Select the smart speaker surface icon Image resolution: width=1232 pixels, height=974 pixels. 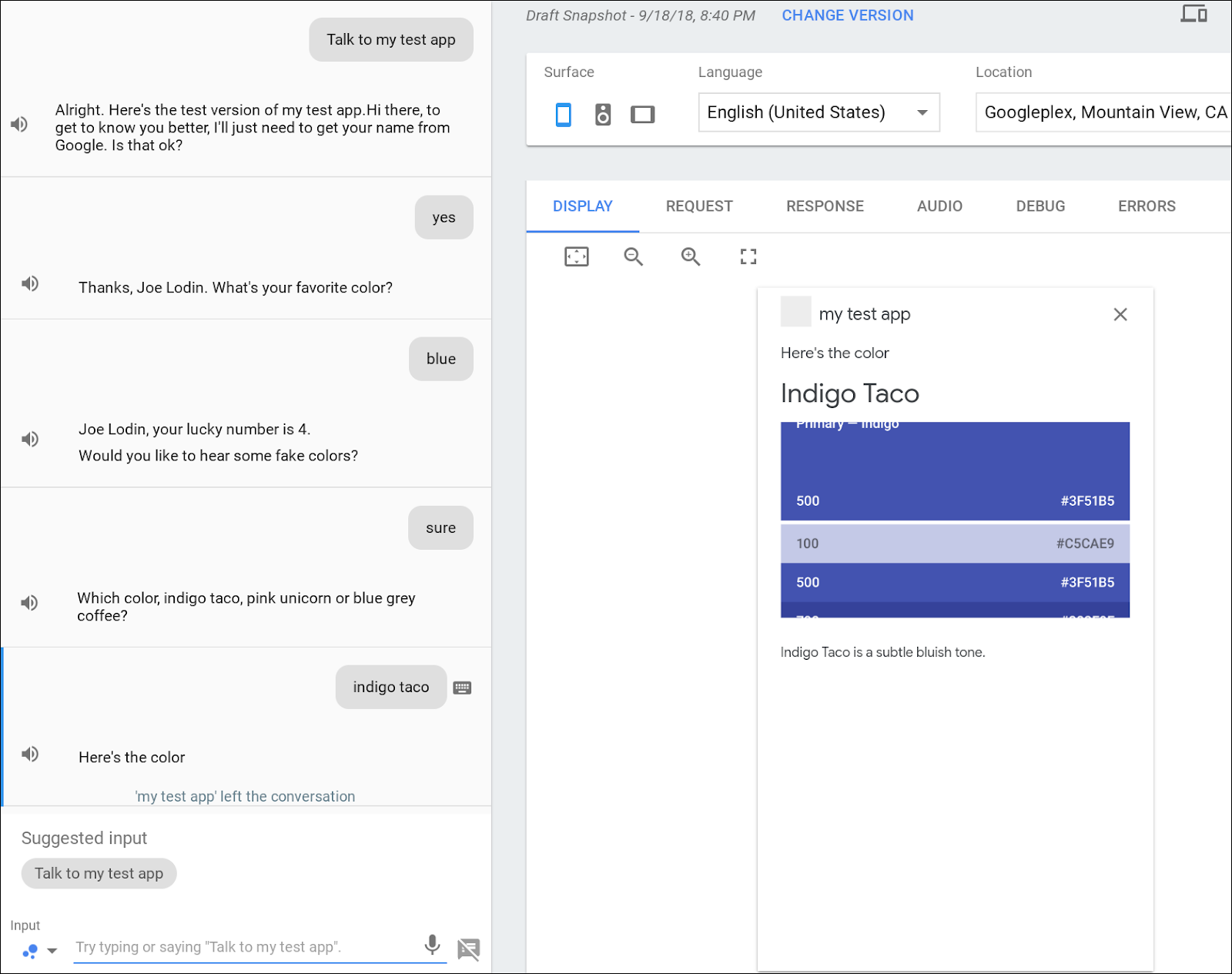tap(603, 115)
